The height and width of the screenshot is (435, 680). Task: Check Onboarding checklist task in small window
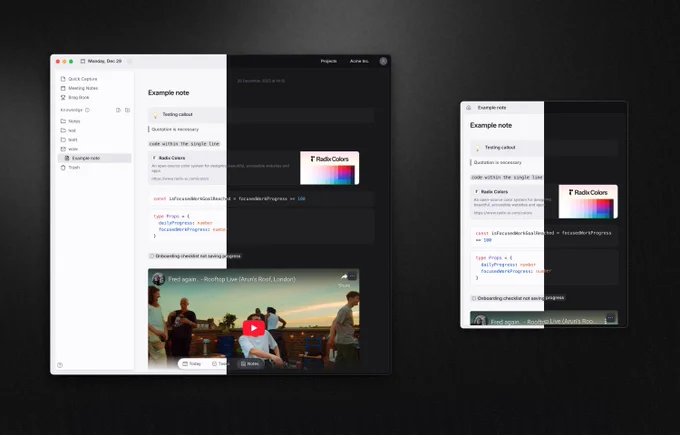474,298
